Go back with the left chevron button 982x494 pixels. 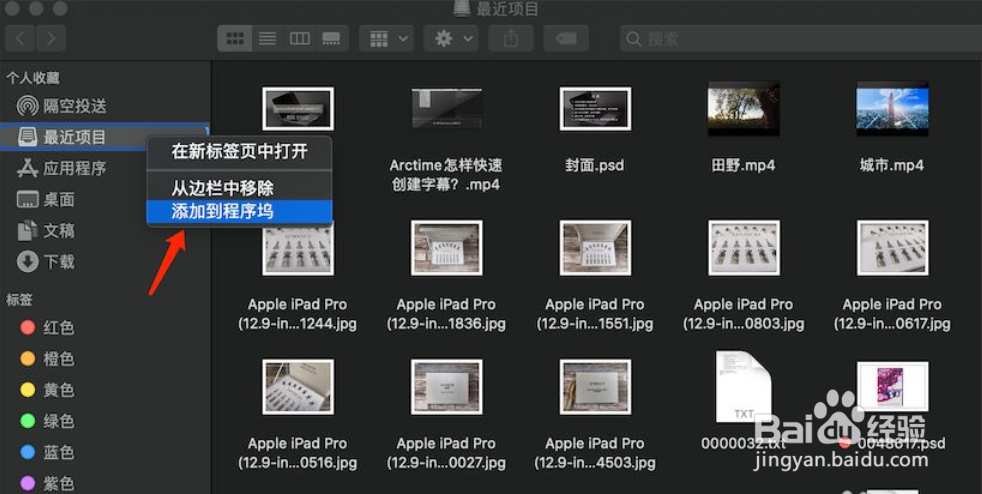click(20, 39)
